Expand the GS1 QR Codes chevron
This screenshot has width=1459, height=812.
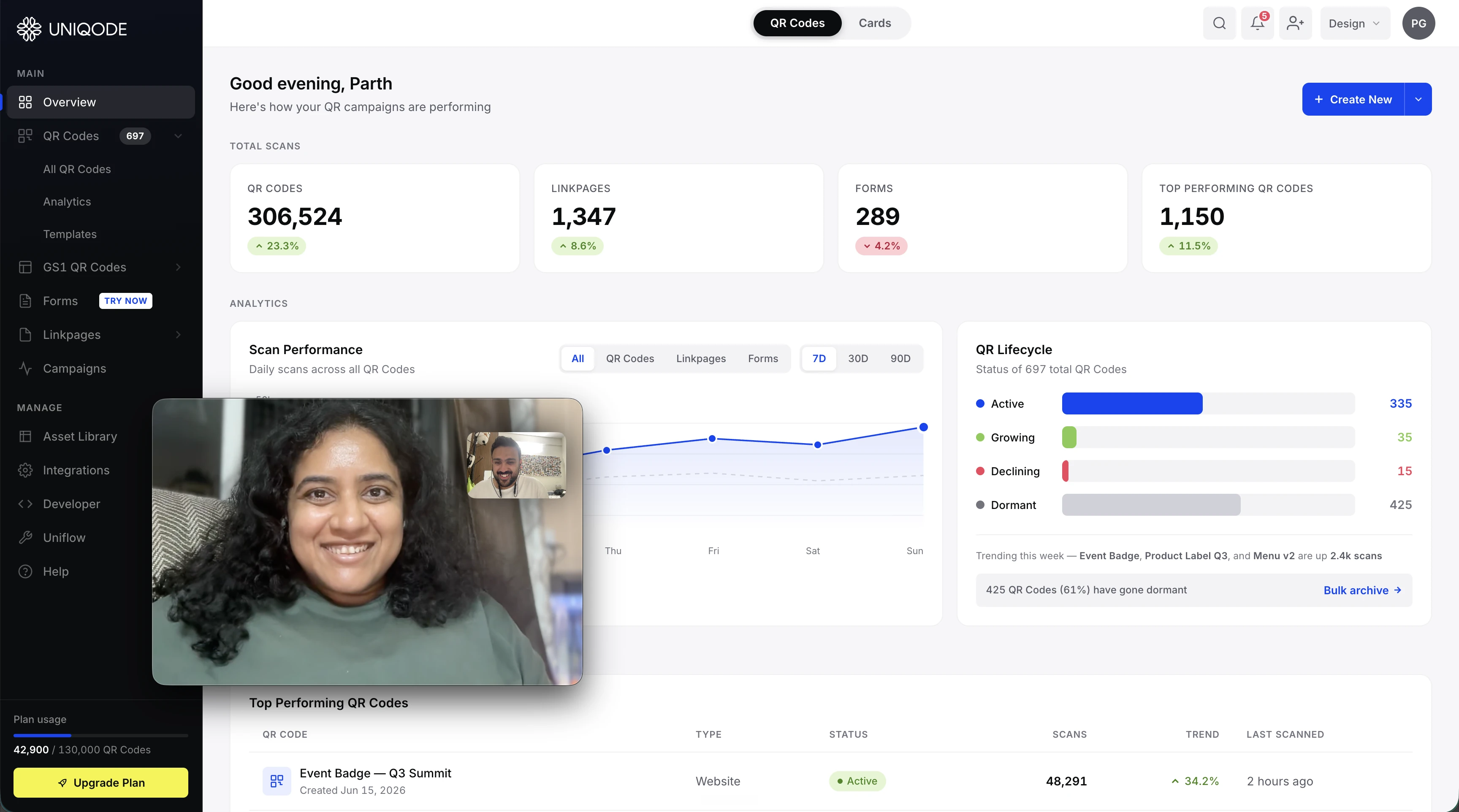[178, 267]
